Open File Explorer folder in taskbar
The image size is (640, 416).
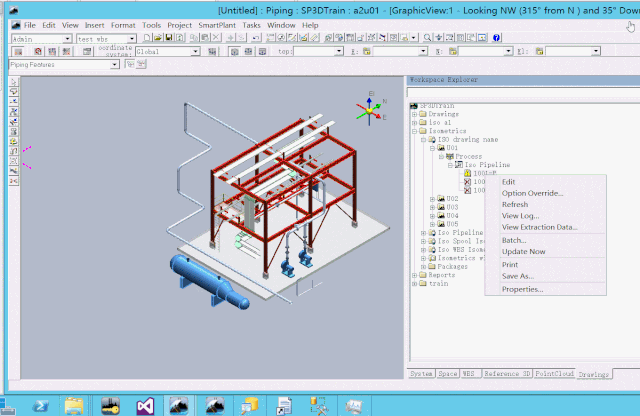click(x=74, y=406)
